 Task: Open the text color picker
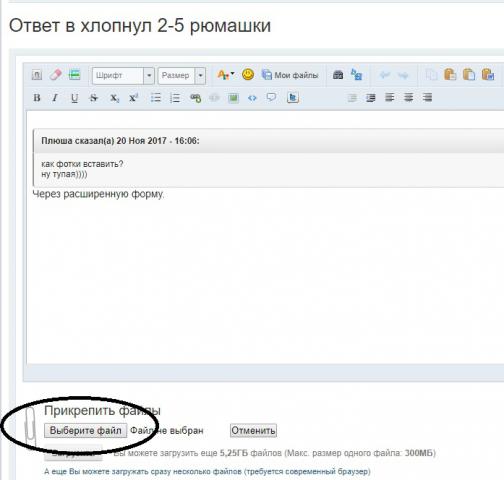point(226,75)
